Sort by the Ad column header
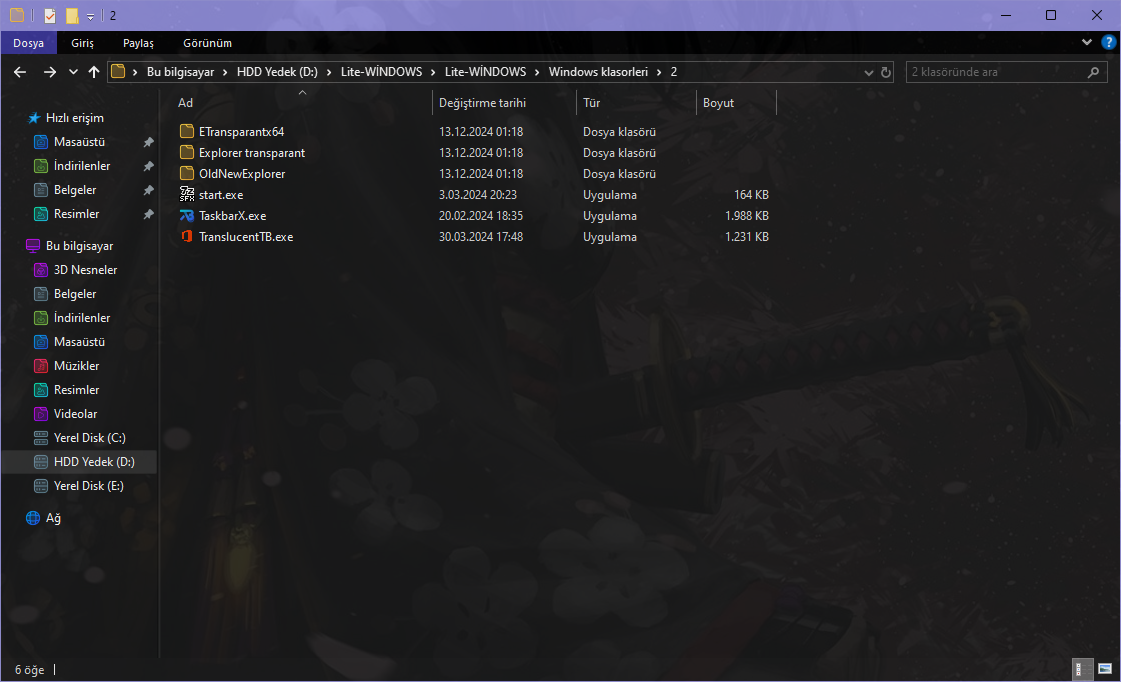The width and height of the screenshot is (1121, 682). pyautogui.click(x=185, y=103)
